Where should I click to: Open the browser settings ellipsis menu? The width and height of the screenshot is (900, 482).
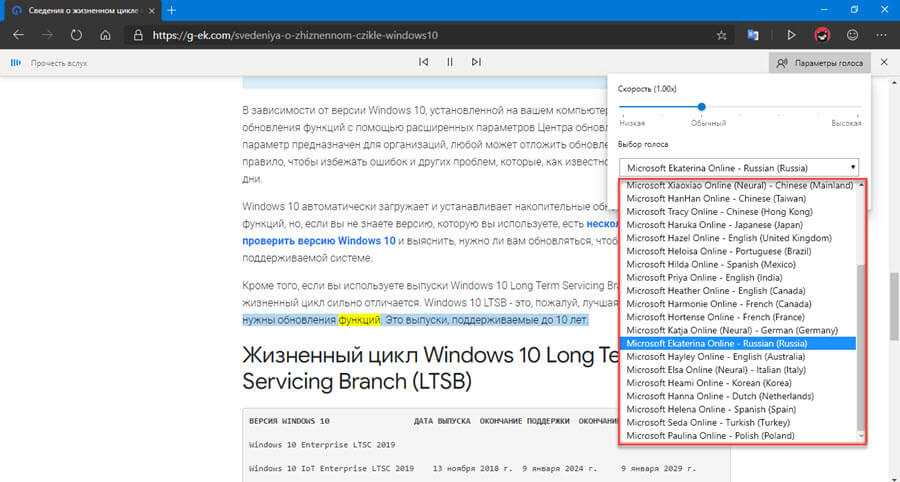tap(882, 35)
